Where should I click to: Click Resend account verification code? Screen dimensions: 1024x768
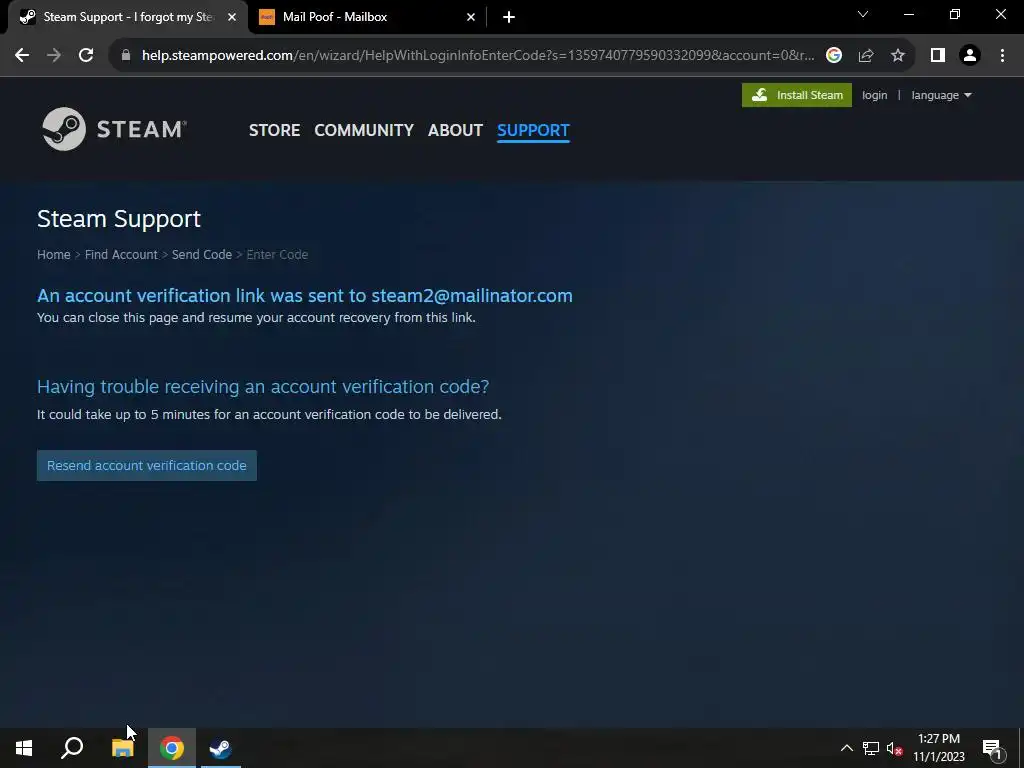pos(147,466)
